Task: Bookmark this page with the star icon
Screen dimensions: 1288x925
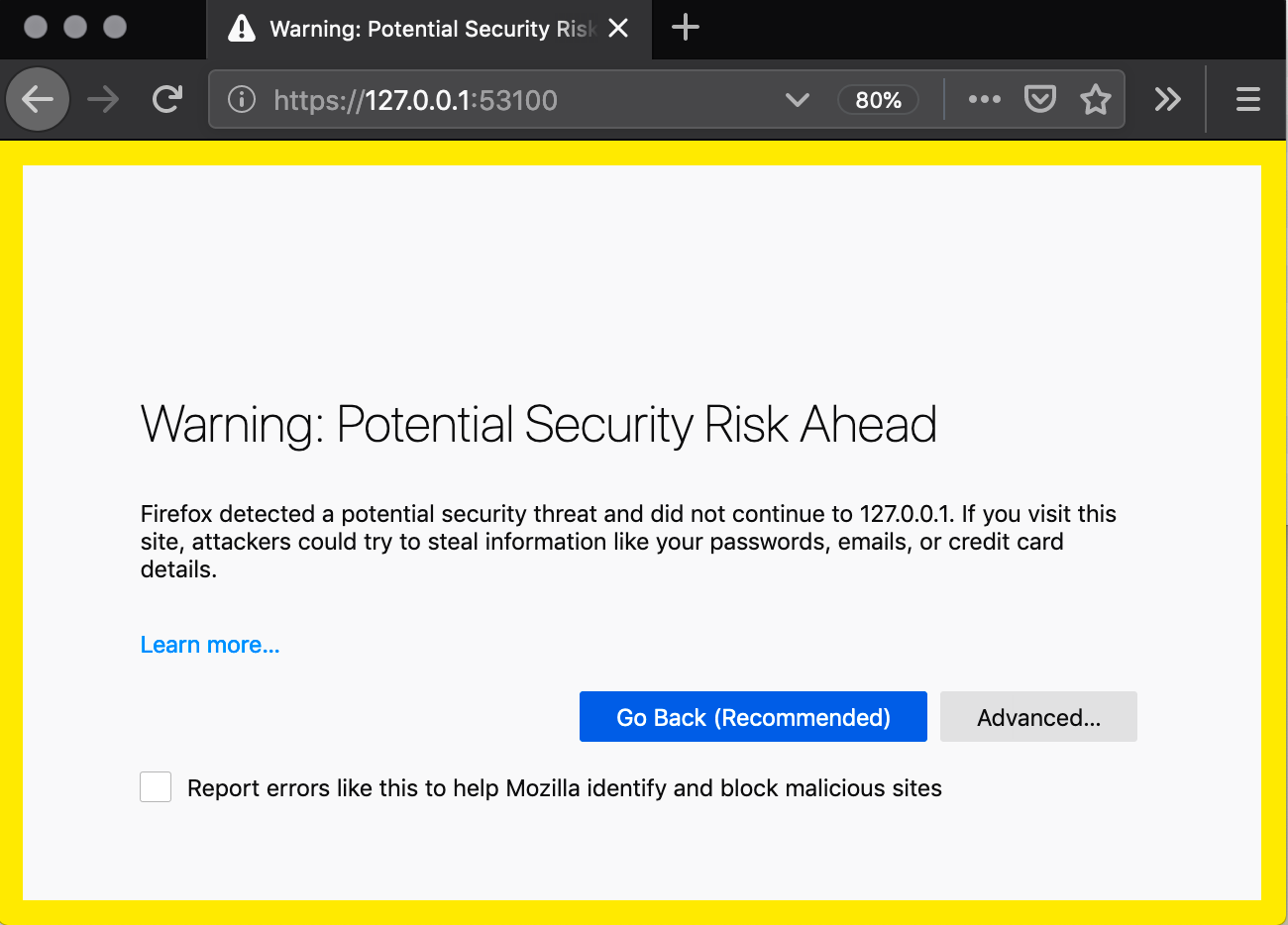Action: pos(1095,99)
